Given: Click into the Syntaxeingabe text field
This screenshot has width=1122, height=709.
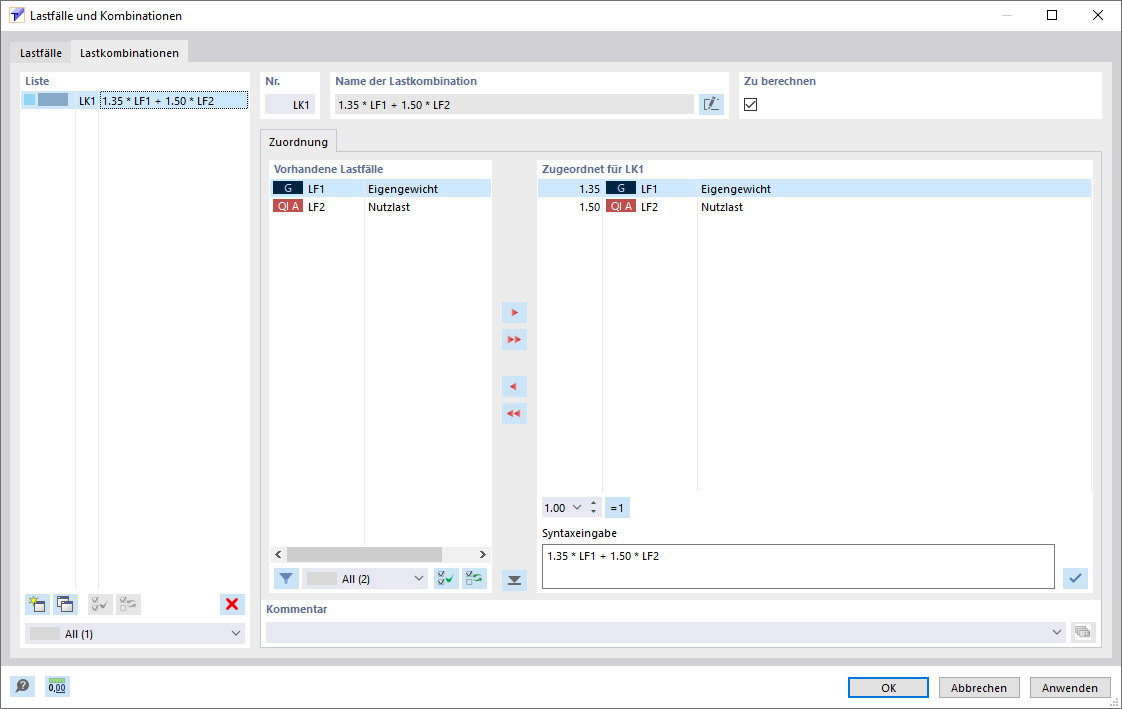Looking at the screenshot, I should click(x=798, y=567).
